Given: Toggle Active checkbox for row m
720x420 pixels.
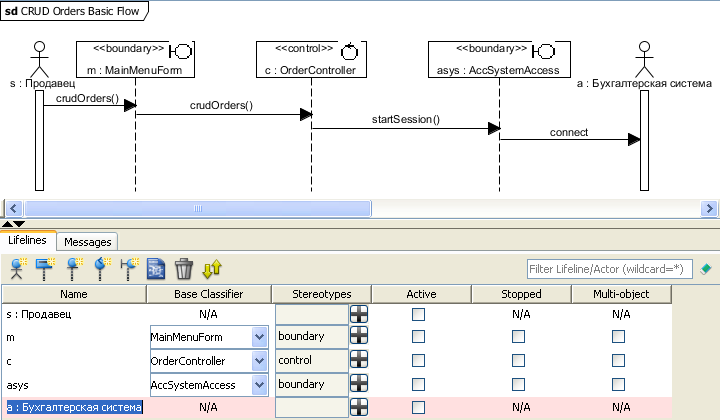Looking at the screenshot, I should (x=418, y=336).
